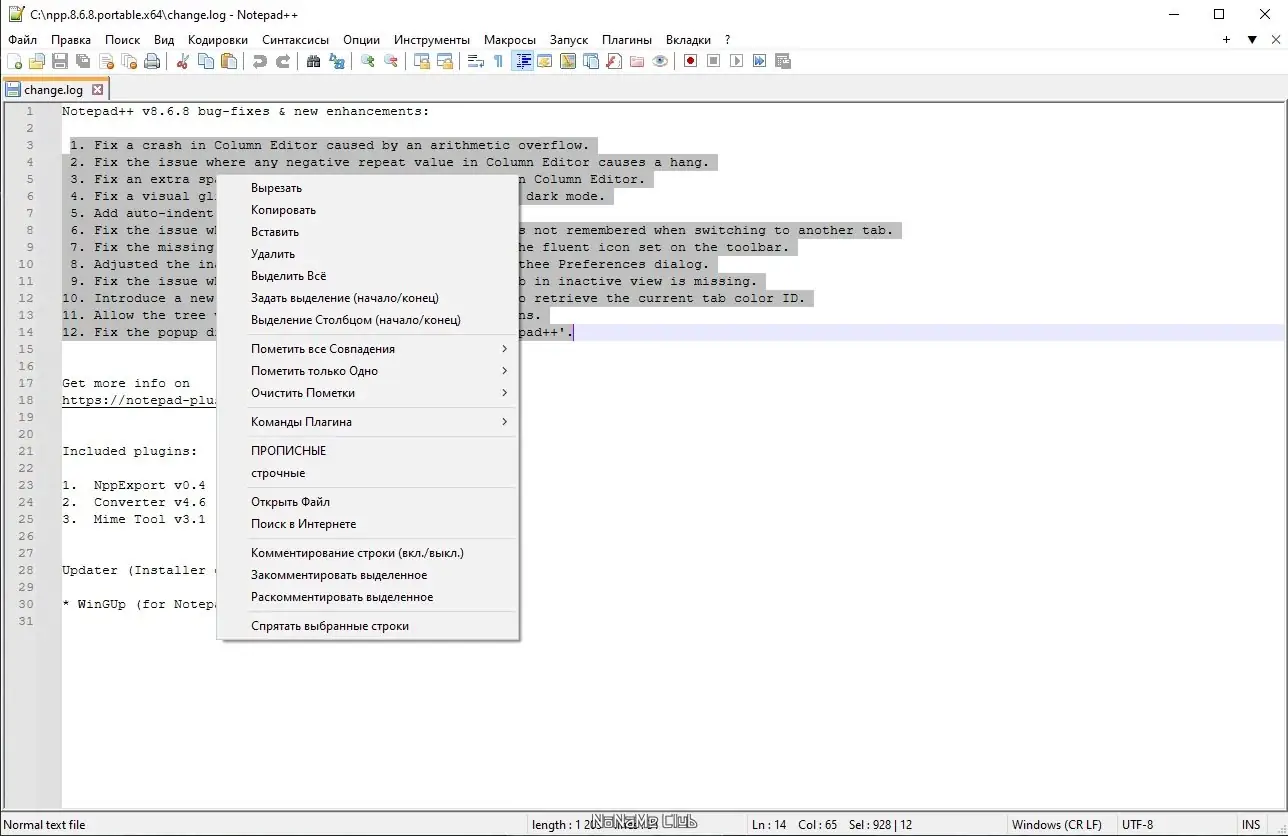Open the UTF-8 encoding selector
Screen dimensions: 1288x836
(x=1138, y=825)
